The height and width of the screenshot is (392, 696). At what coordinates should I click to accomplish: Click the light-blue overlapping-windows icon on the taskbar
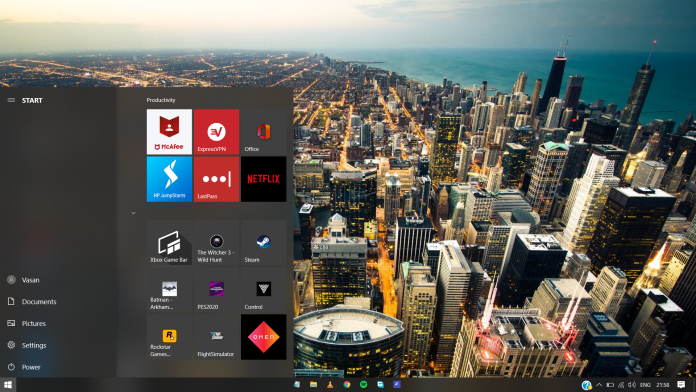pos(380,384)
